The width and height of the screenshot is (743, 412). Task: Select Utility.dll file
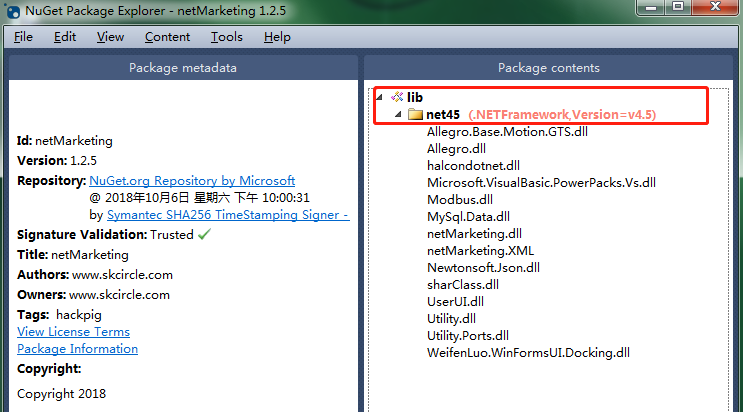click(451, 319)
